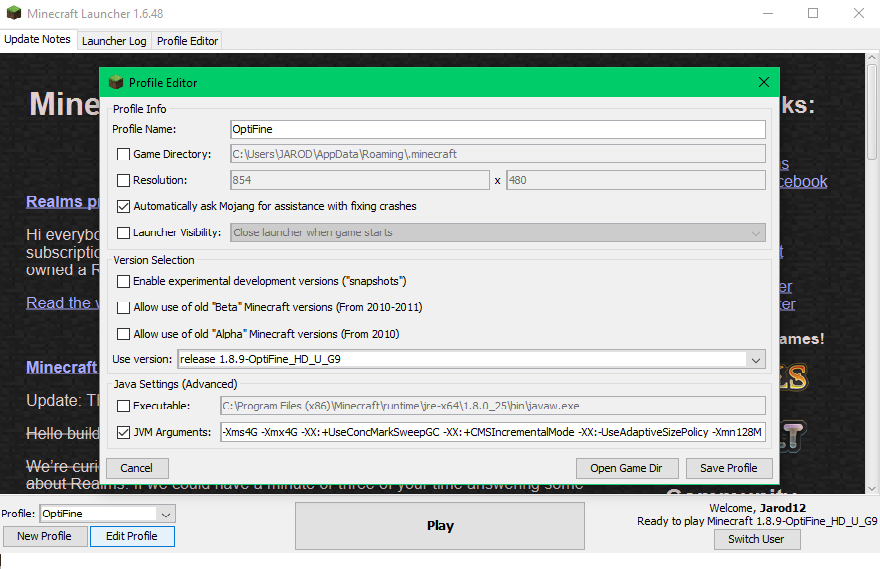Enable the Resolution checkbox

coord(123,180)
